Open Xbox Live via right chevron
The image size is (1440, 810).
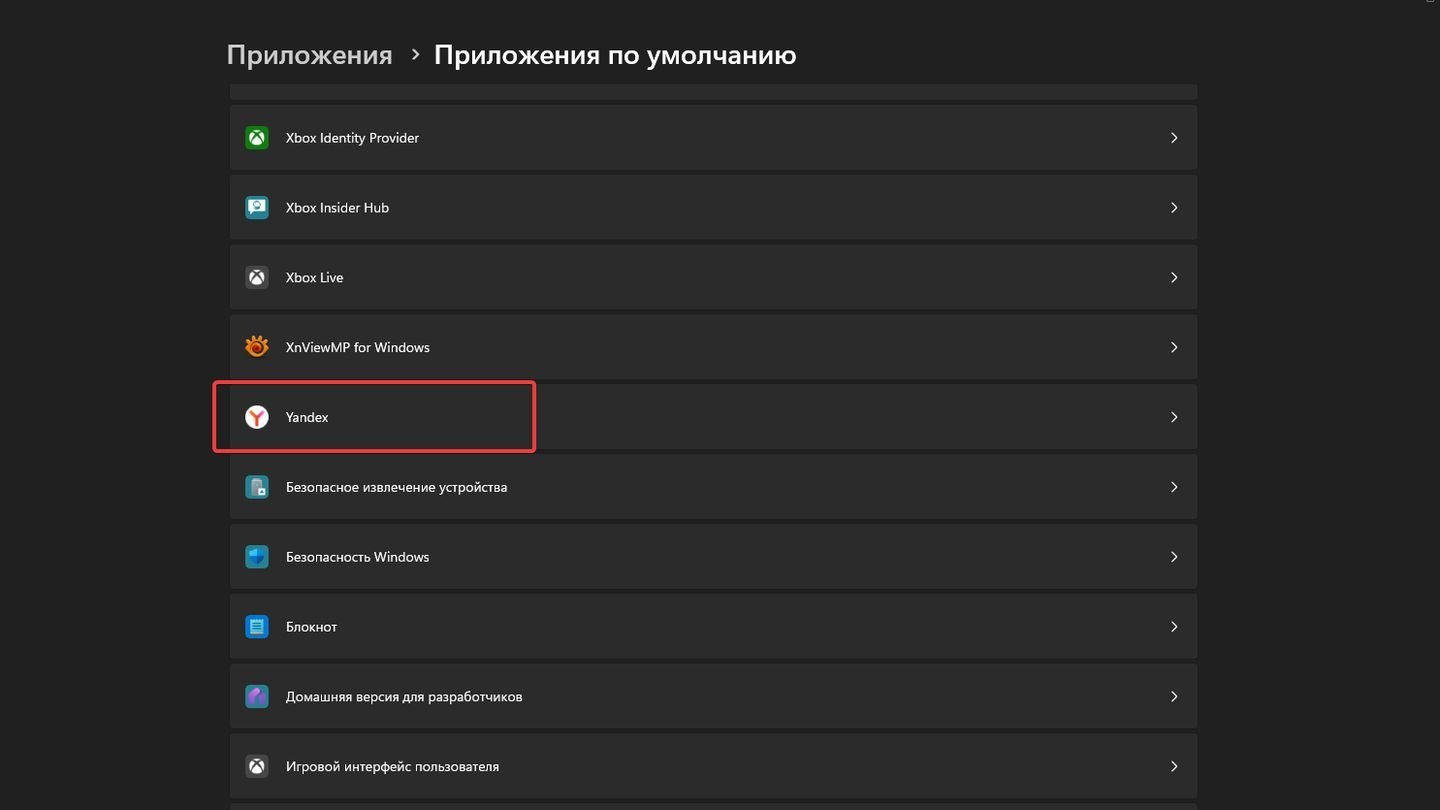(1174, 278)
